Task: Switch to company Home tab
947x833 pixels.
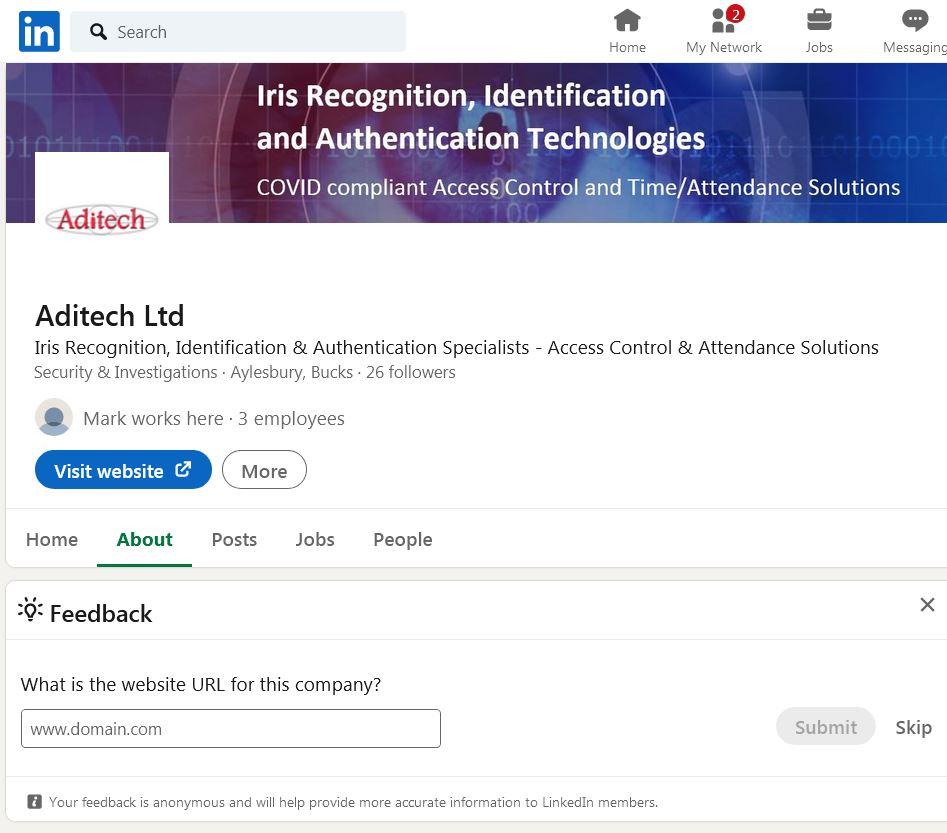Action: pos(52,539)
